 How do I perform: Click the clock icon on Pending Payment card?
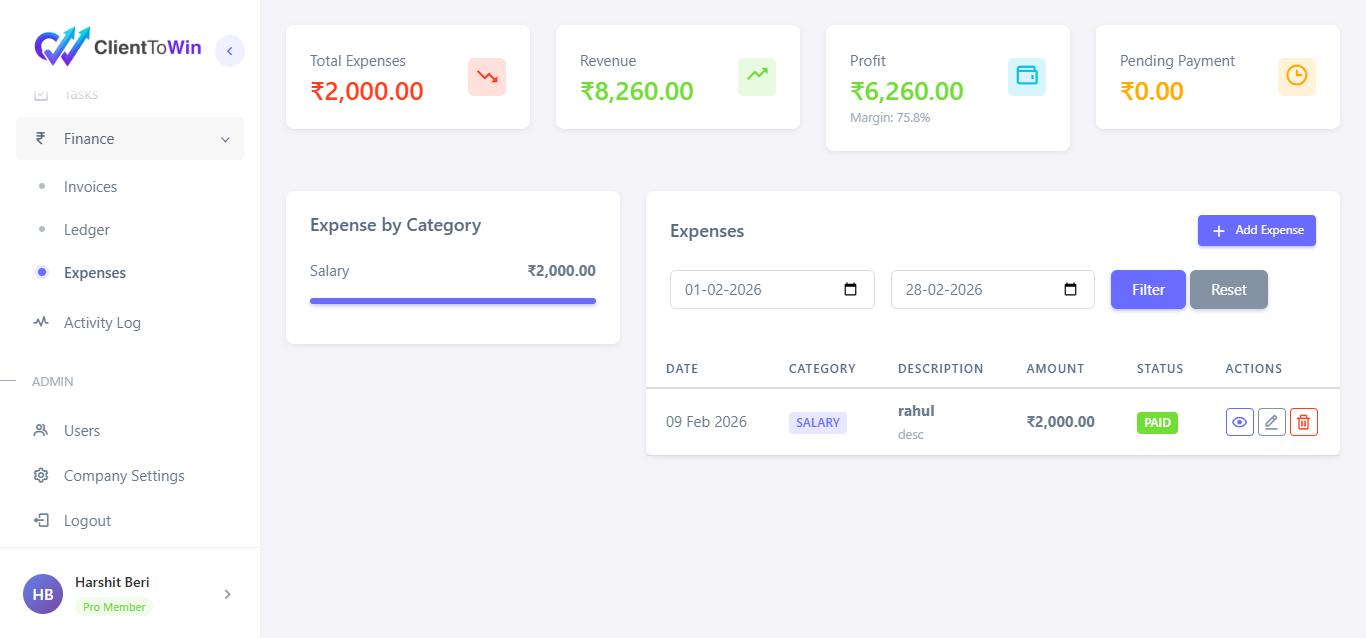coord(1297,74)
